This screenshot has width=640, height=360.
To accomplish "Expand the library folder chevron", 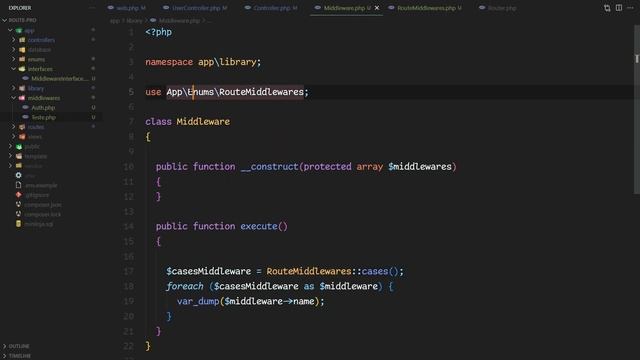I will 13,88.
